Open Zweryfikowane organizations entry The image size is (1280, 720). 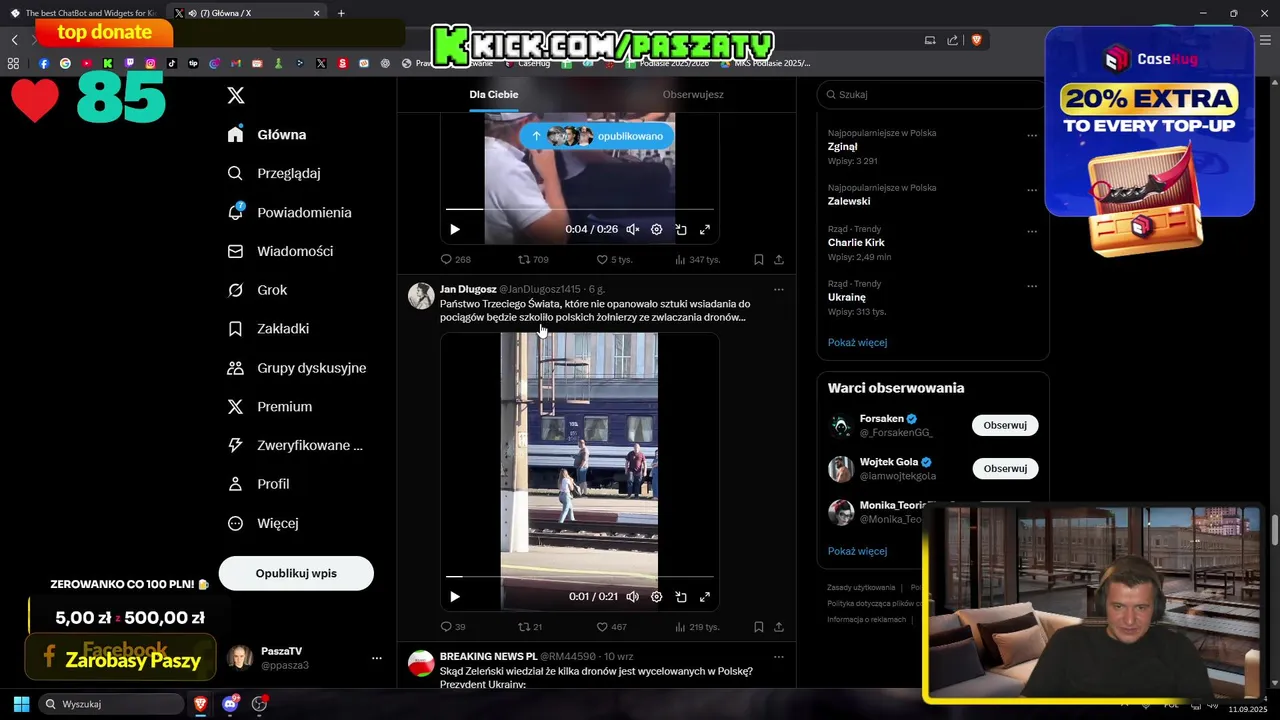[x=295, y=445]
